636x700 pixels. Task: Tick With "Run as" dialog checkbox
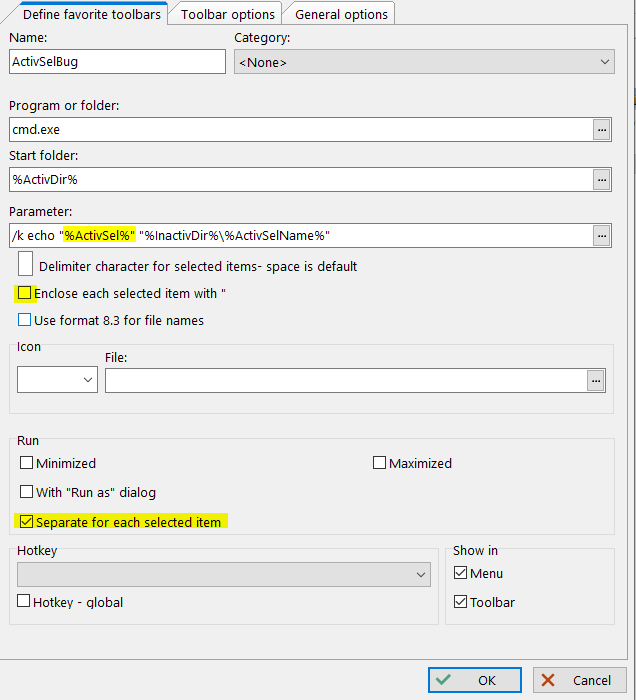[27, 492]
